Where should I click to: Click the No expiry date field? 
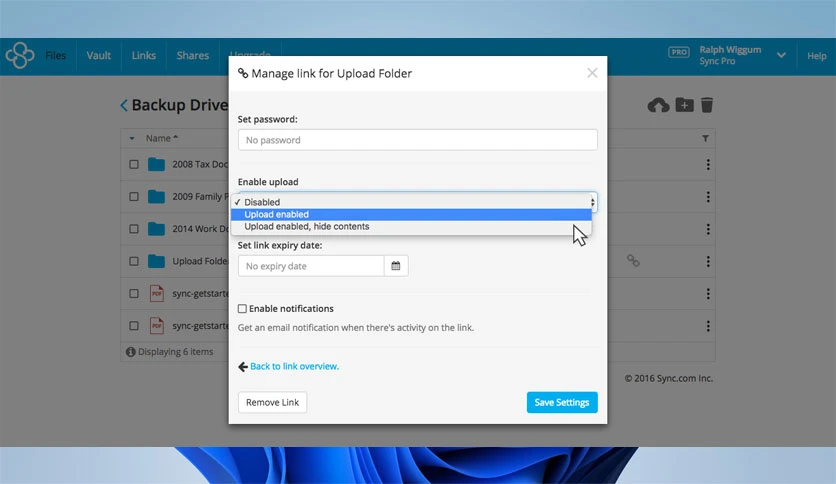[x=311, y=266]
